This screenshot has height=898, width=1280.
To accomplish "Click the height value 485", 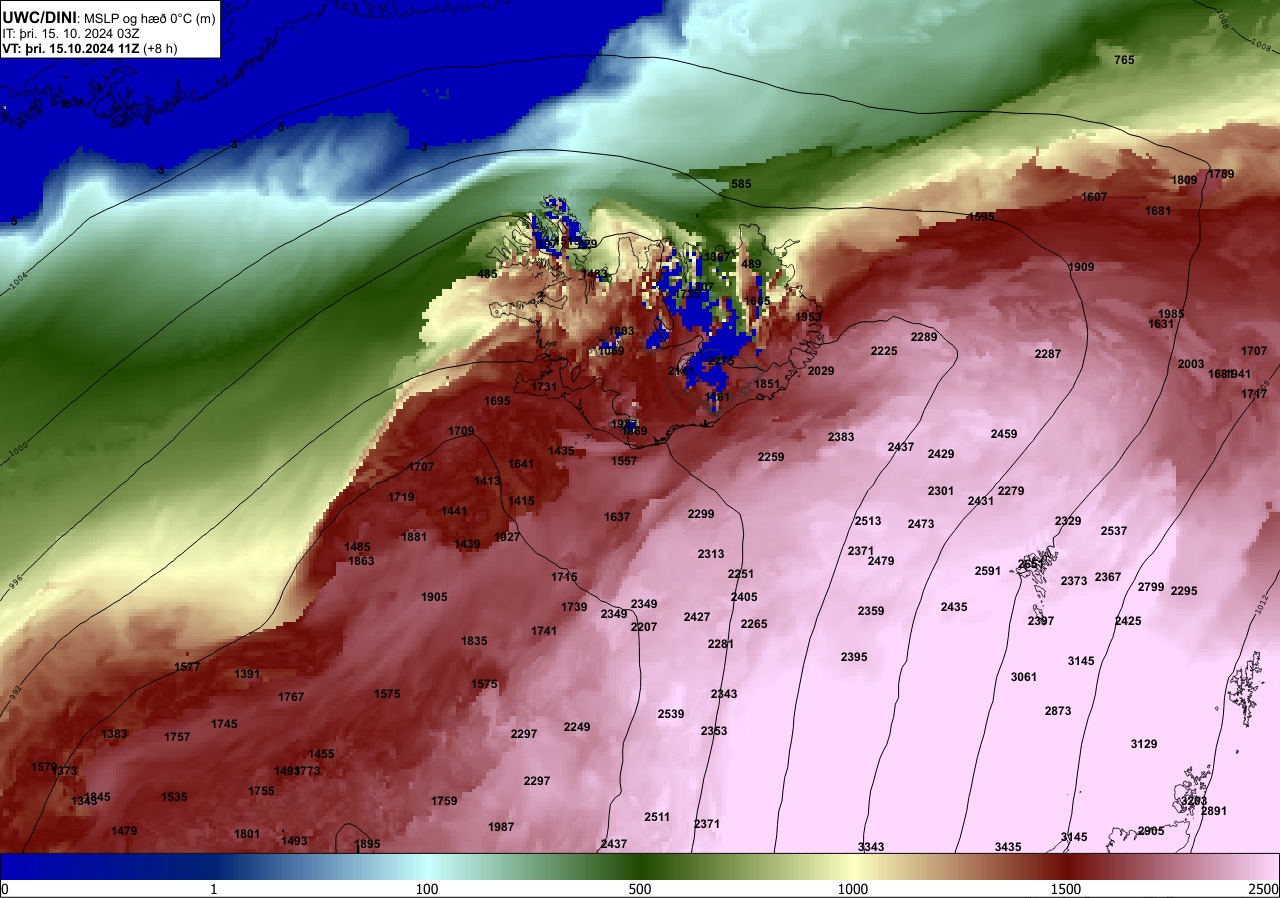I will [487, 274].
